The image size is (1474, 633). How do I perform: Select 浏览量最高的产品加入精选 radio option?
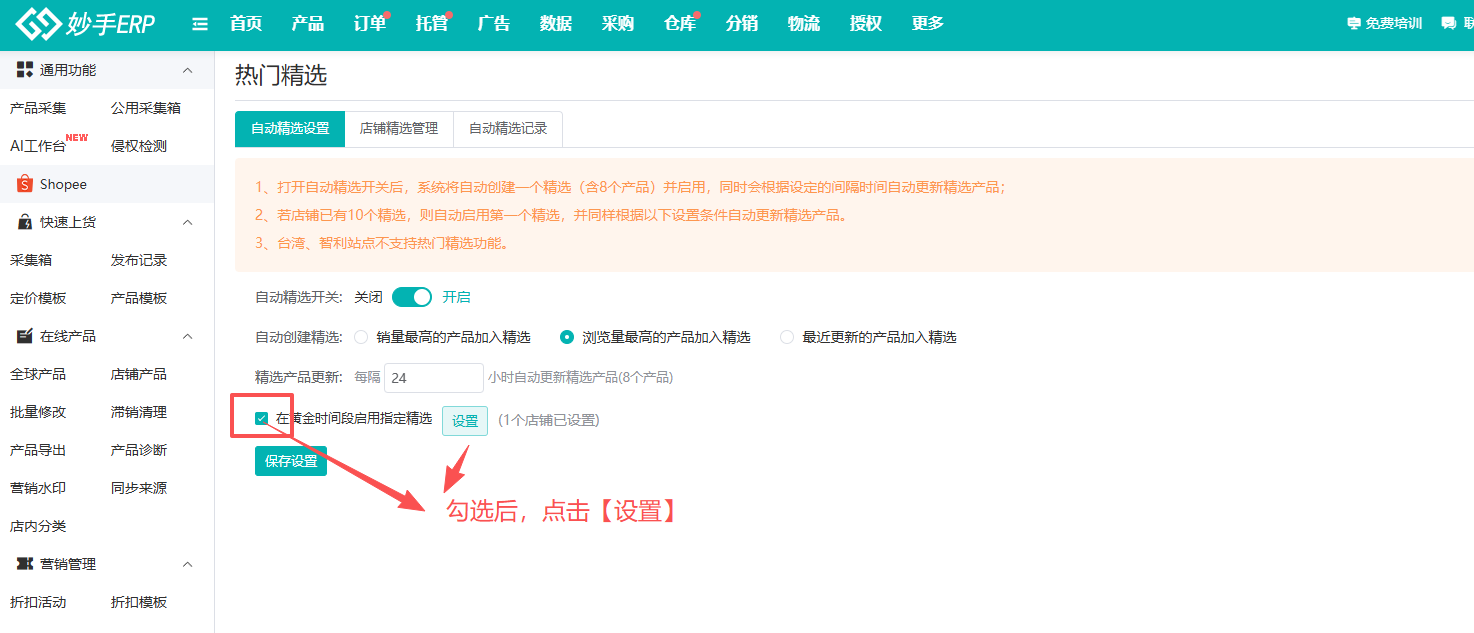(566, 337)
